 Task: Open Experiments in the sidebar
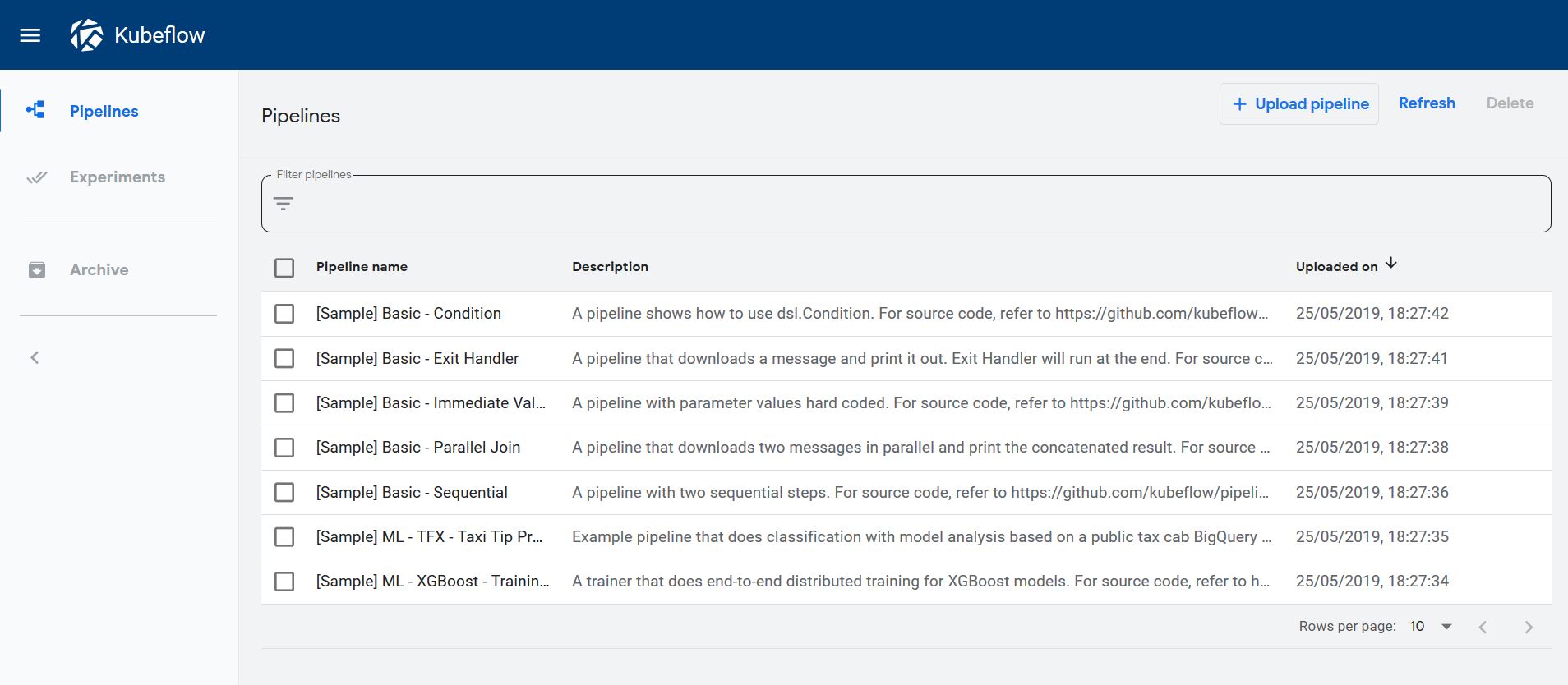[118, 177]
